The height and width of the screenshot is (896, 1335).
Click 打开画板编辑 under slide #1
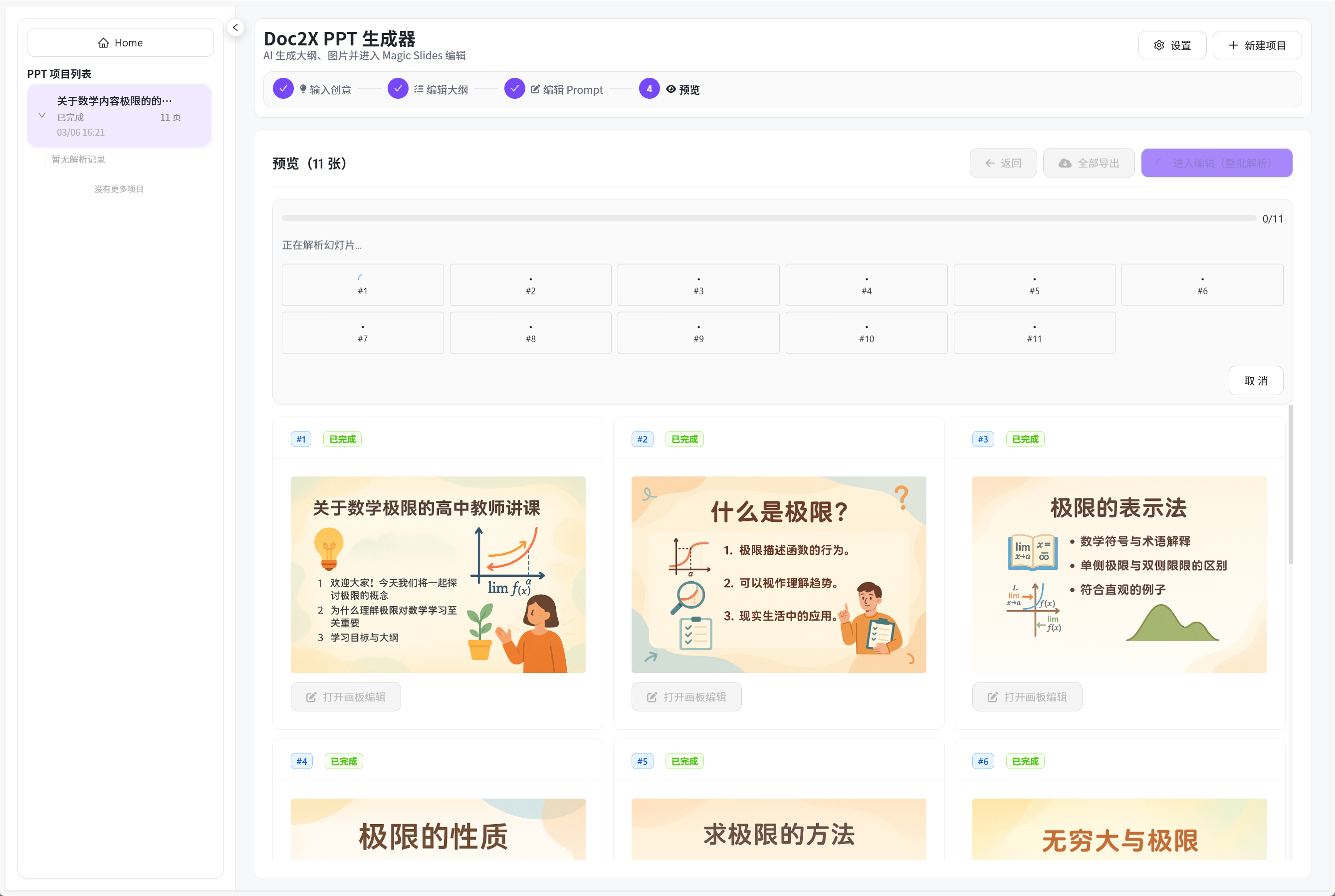(x=346, y=696)
